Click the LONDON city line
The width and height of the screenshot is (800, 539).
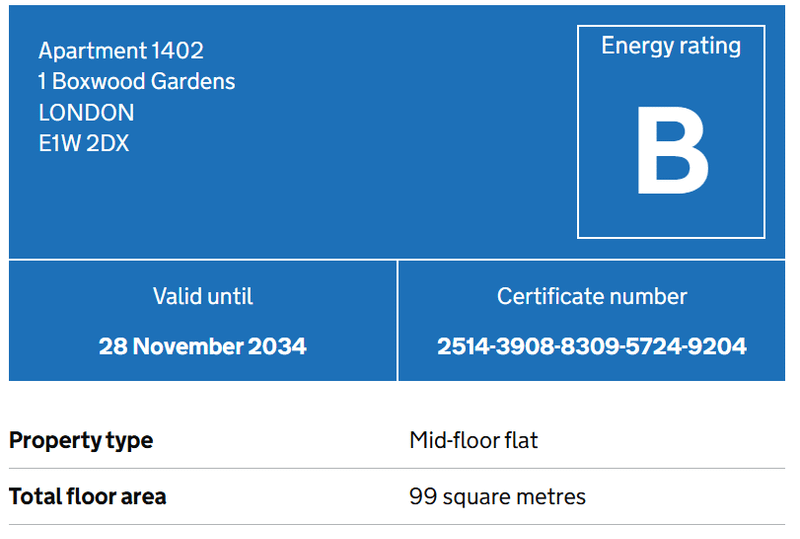86,112
